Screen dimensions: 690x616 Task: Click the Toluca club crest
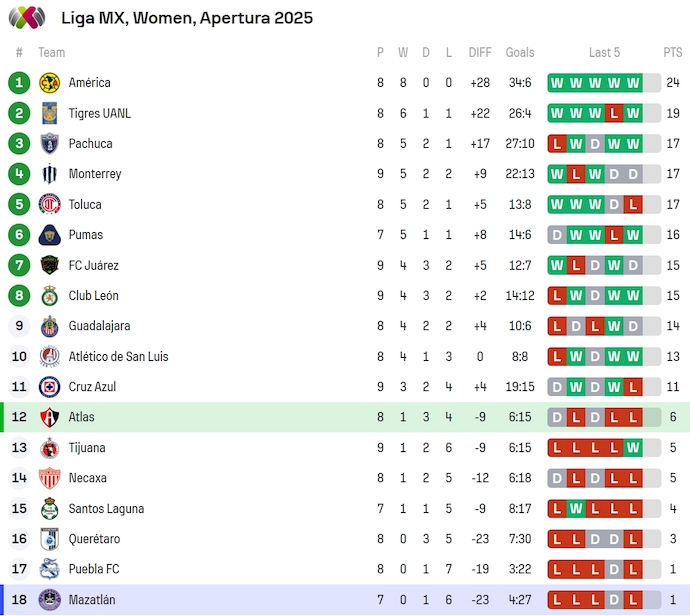(49, 205)
